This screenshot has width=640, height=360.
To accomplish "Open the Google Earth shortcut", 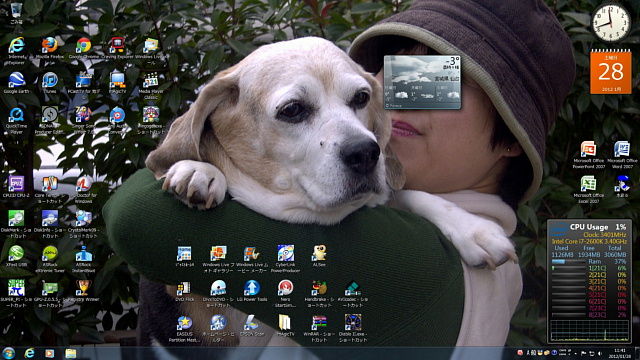I will click(x=16, y=82).
